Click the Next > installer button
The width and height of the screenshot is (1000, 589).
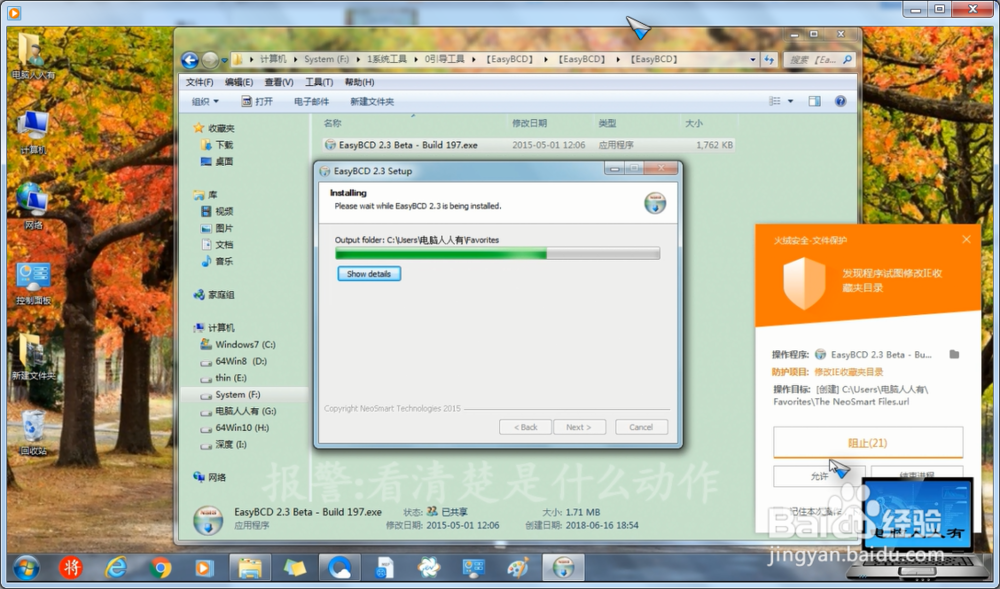click(579, 427)
